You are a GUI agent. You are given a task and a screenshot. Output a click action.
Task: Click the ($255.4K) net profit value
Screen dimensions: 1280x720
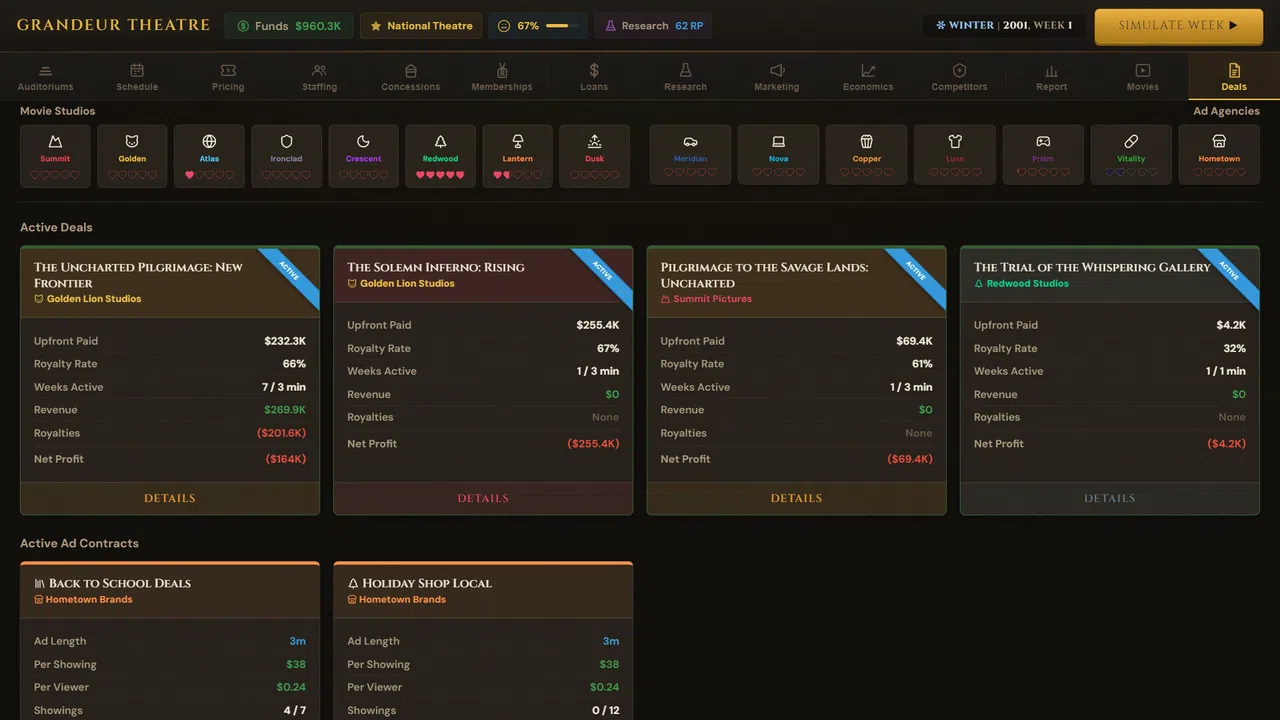pyautogui.click(x=593, y=444)
